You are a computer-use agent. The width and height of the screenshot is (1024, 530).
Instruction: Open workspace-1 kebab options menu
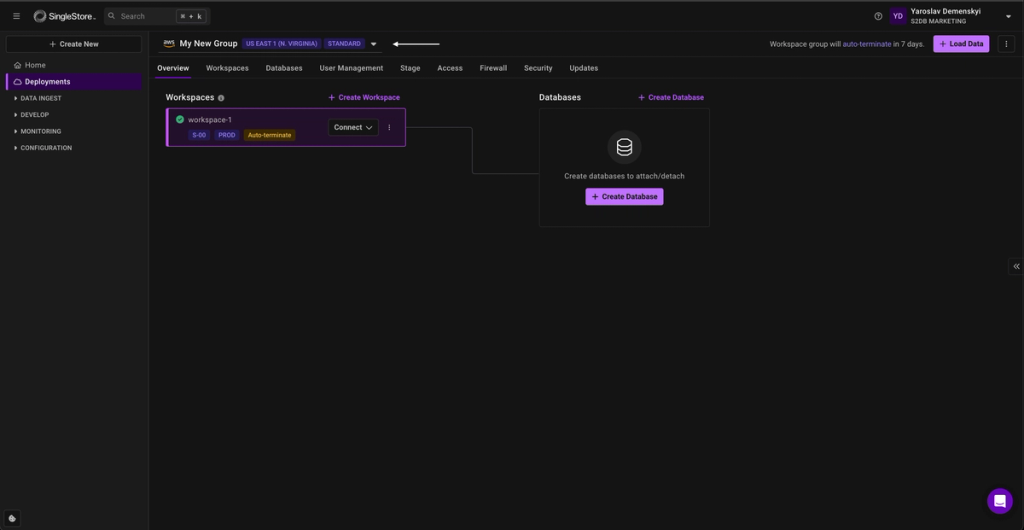389,127
